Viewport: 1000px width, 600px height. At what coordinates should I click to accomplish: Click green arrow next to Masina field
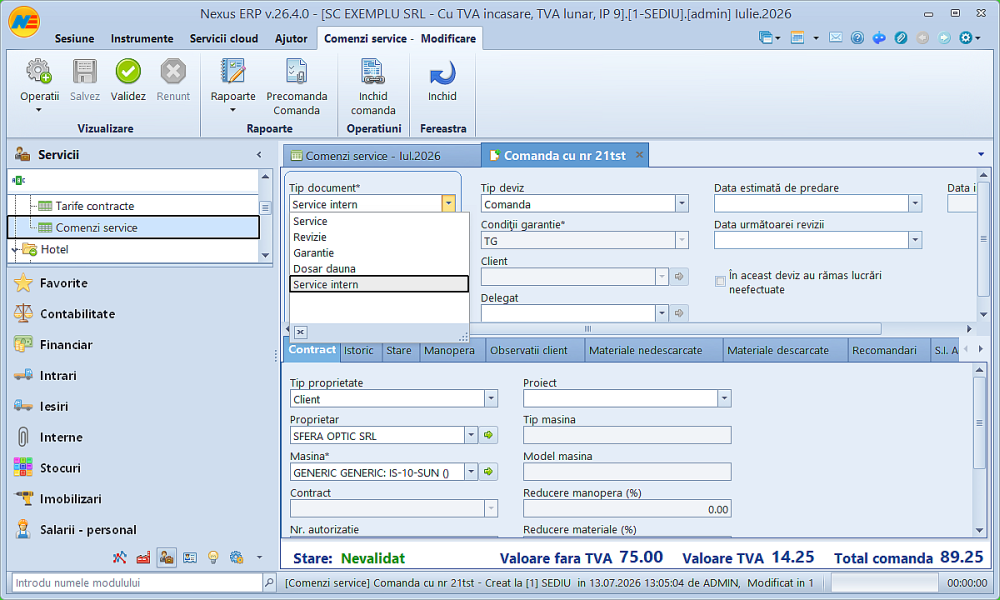(489, 472)
